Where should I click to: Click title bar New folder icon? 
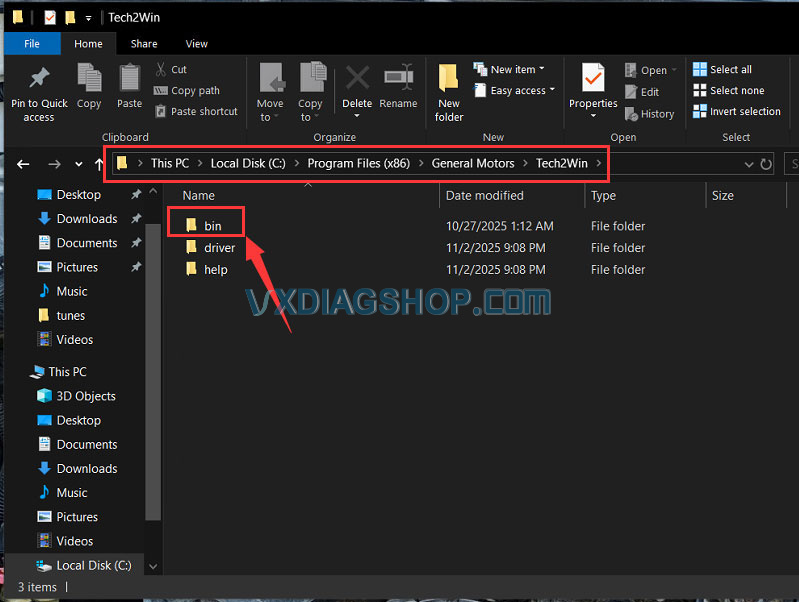70,18
